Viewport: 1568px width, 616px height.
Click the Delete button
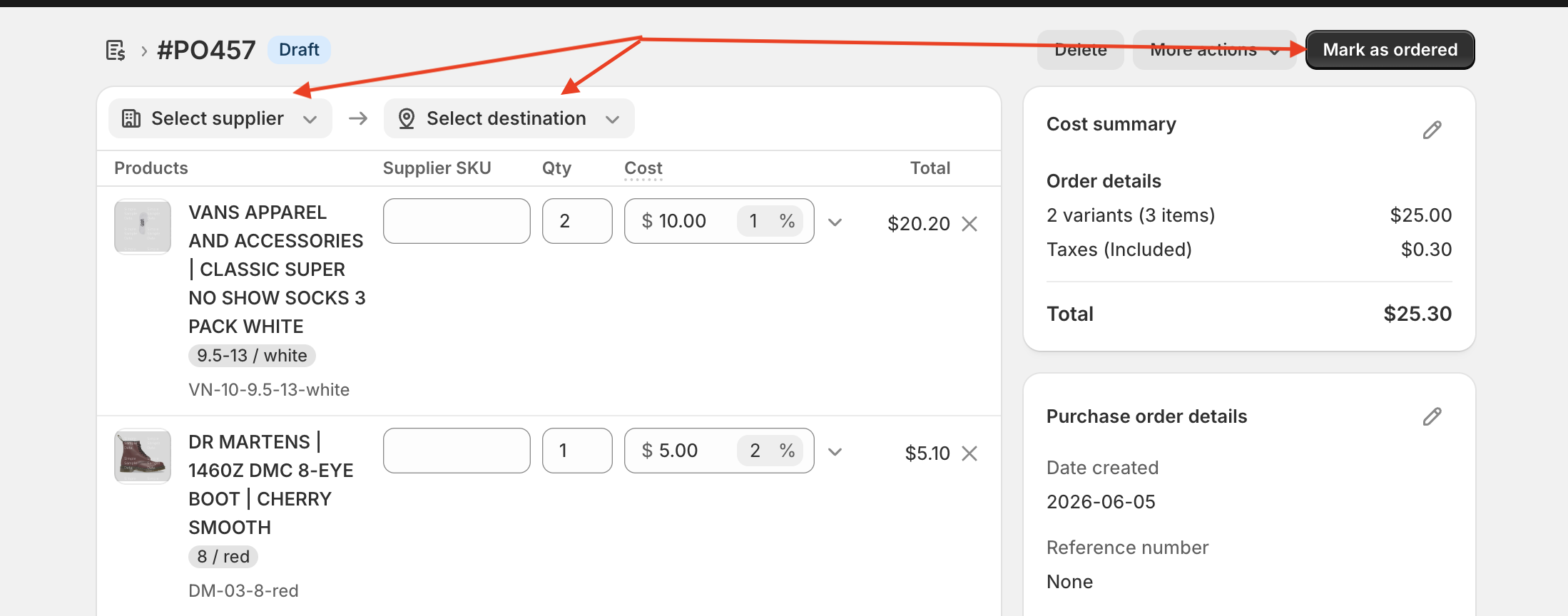1080,50
